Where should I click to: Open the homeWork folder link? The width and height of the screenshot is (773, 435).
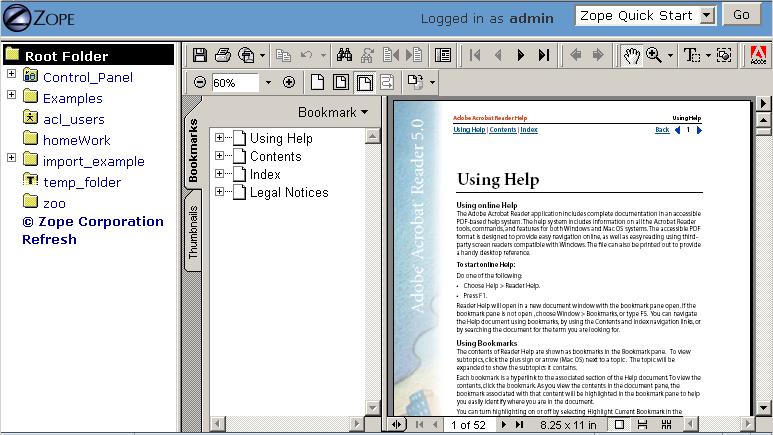[76, 141]
